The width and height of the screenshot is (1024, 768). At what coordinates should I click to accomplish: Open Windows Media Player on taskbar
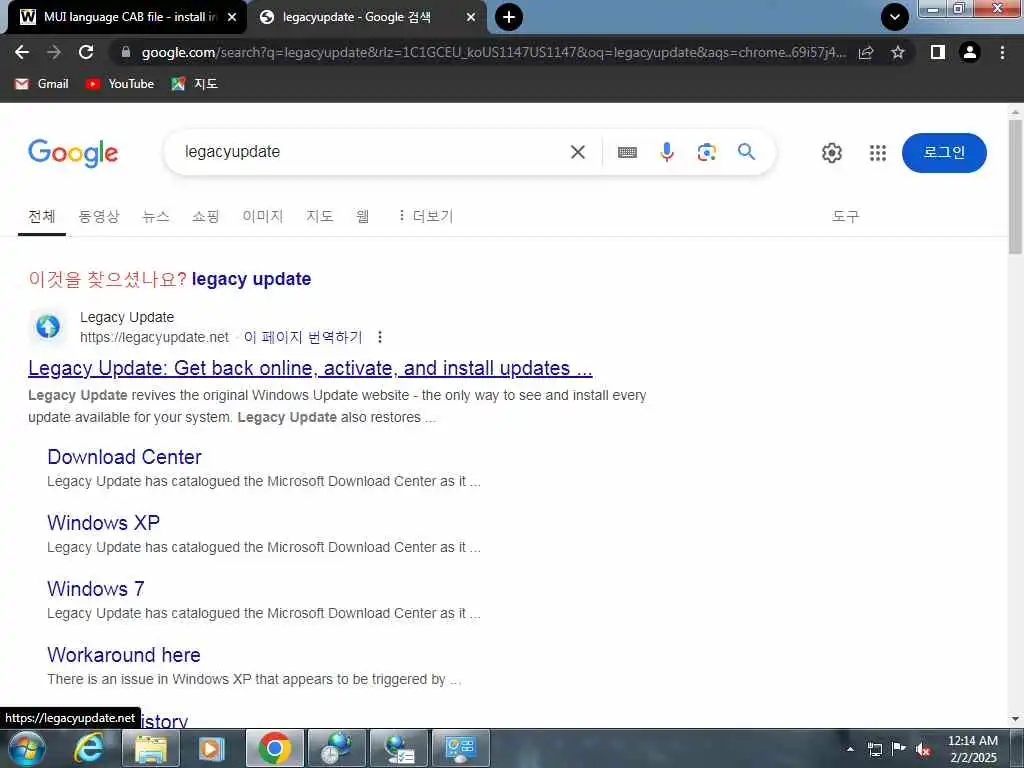pos(212,748)
